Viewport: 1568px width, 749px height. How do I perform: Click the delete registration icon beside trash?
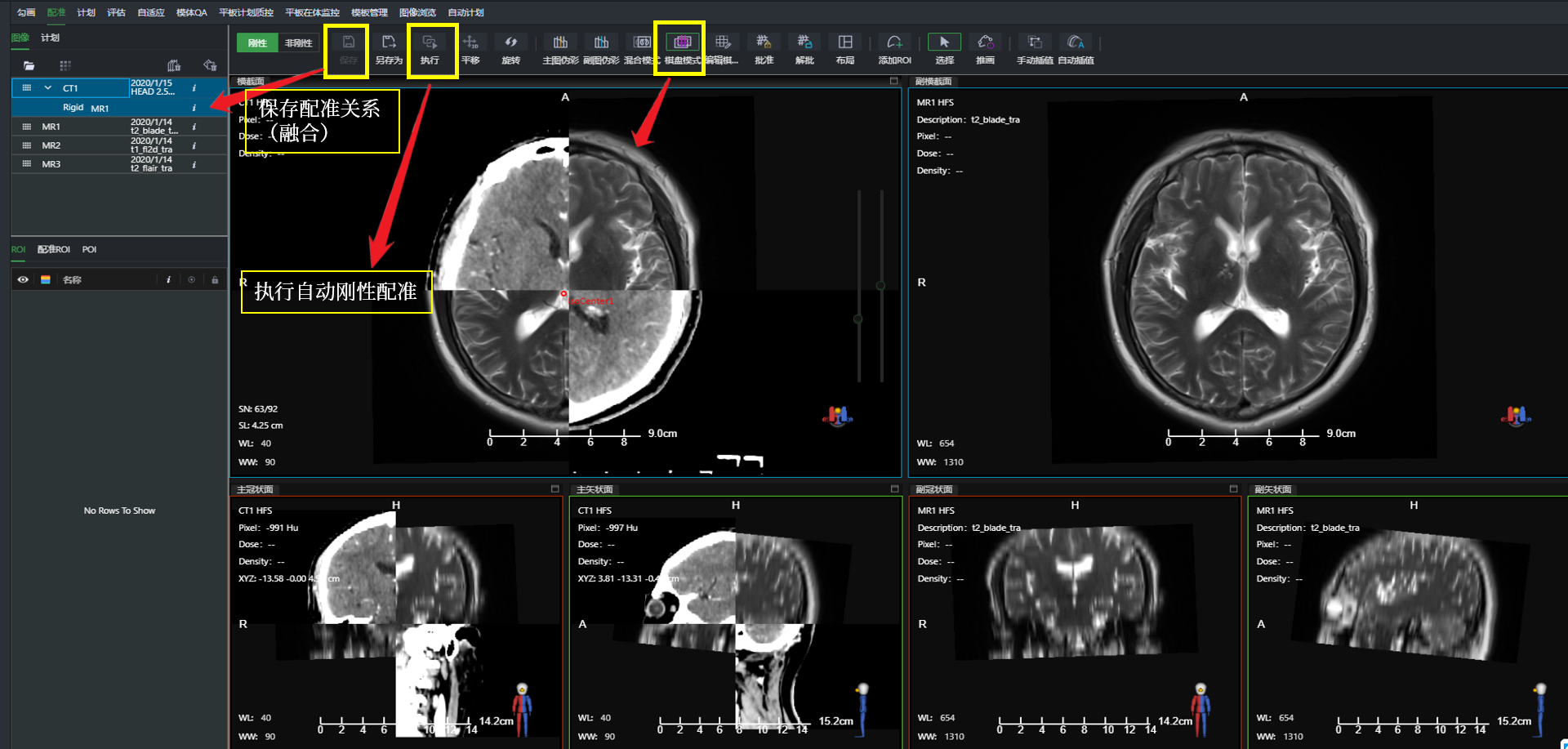(210, 65)
